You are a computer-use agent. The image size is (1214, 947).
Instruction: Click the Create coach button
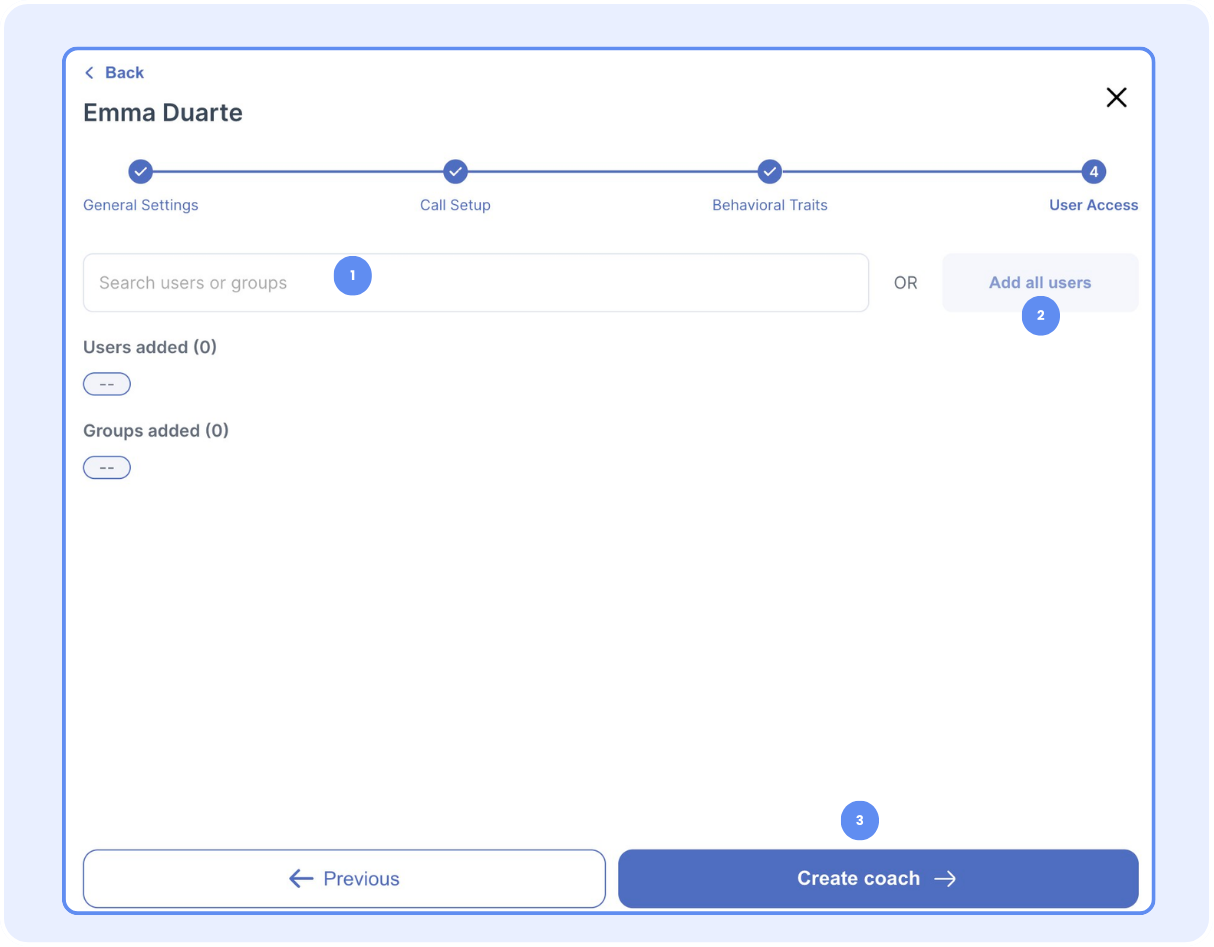coord(877,879)
